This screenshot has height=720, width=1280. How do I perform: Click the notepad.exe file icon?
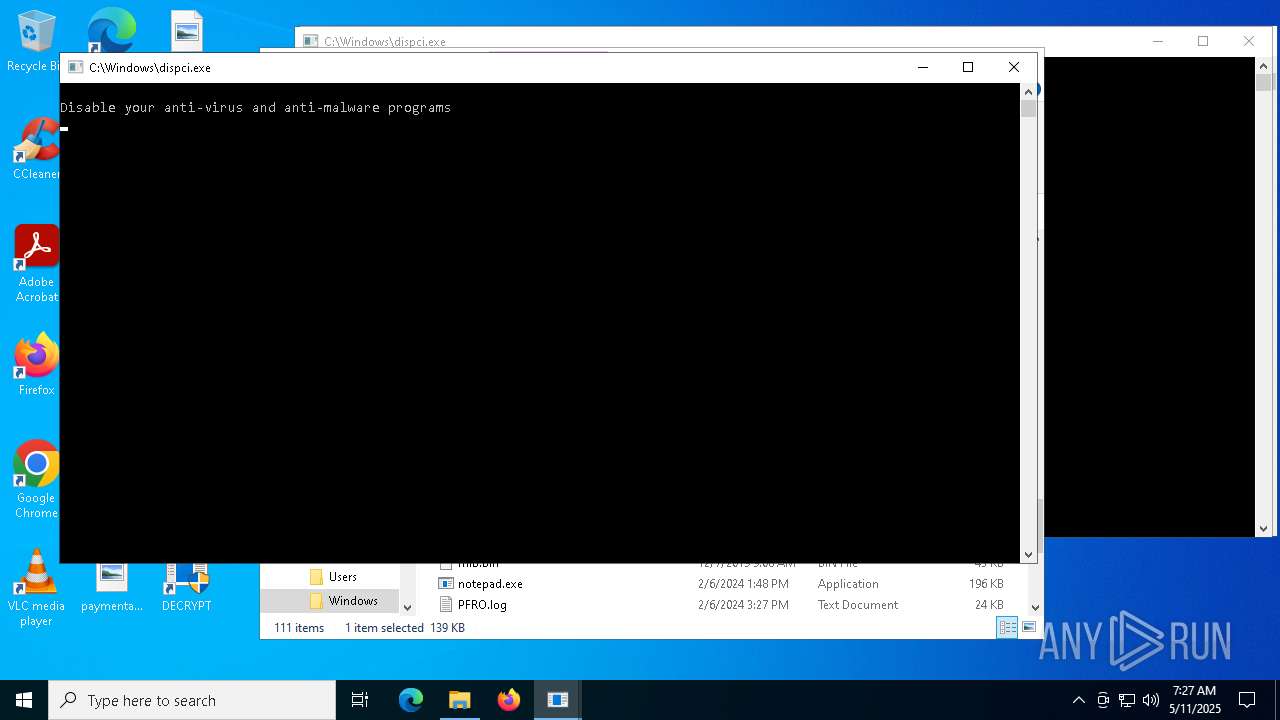pyautogui.click(x=446, y=584)
